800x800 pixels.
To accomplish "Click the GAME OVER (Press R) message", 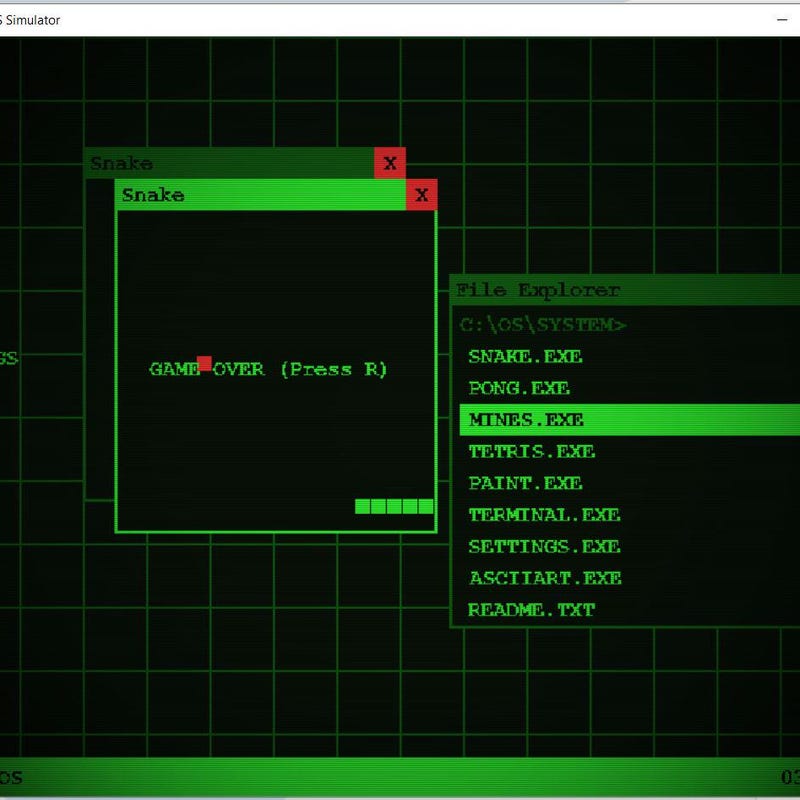I will 268,369.
